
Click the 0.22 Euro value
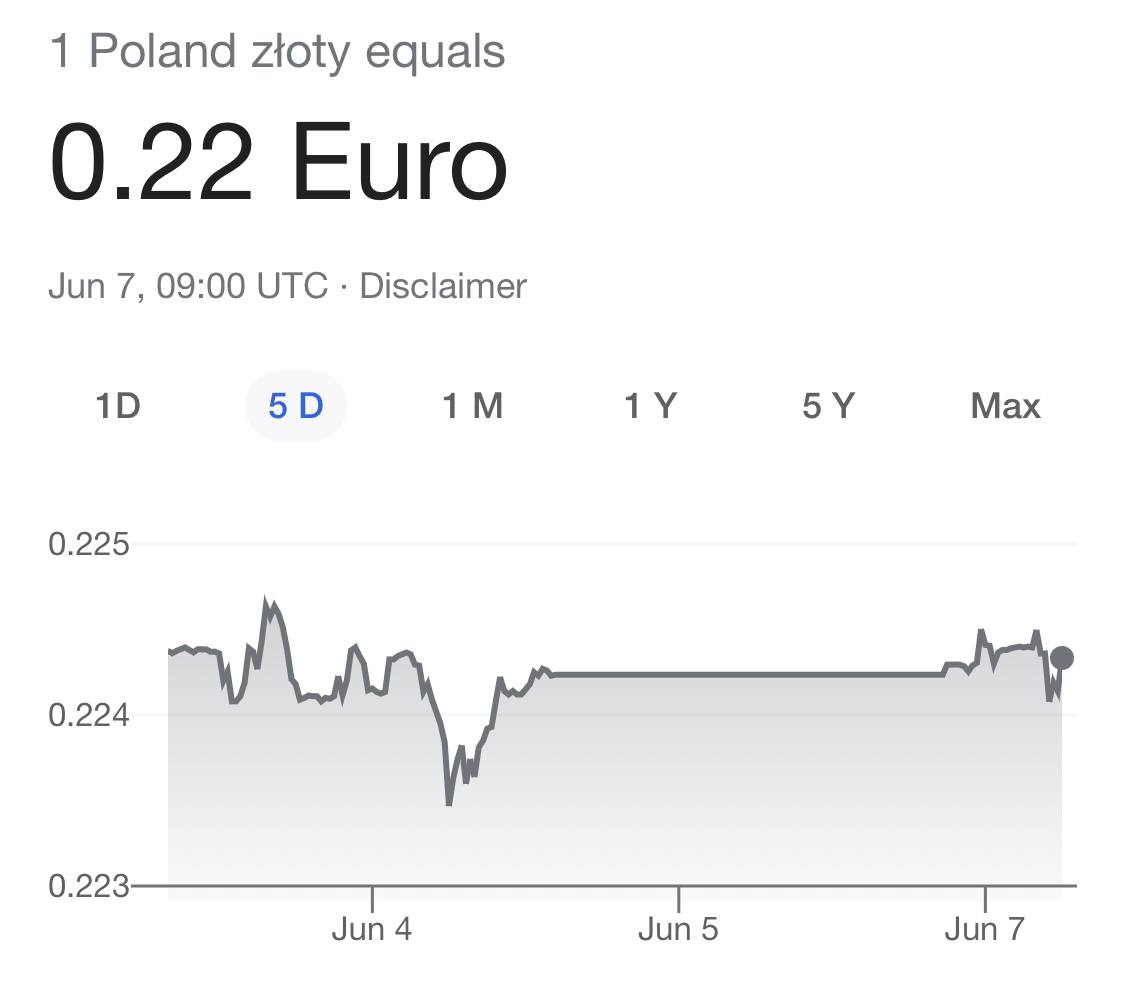click(278, 162)
